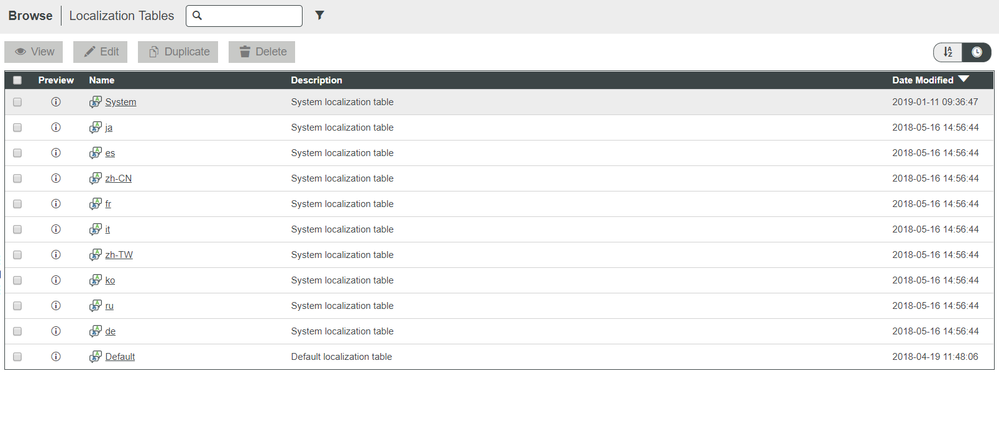Viewport: 999px width, 424px height.
Task: Go to Browse section
Action: (30, 16)
